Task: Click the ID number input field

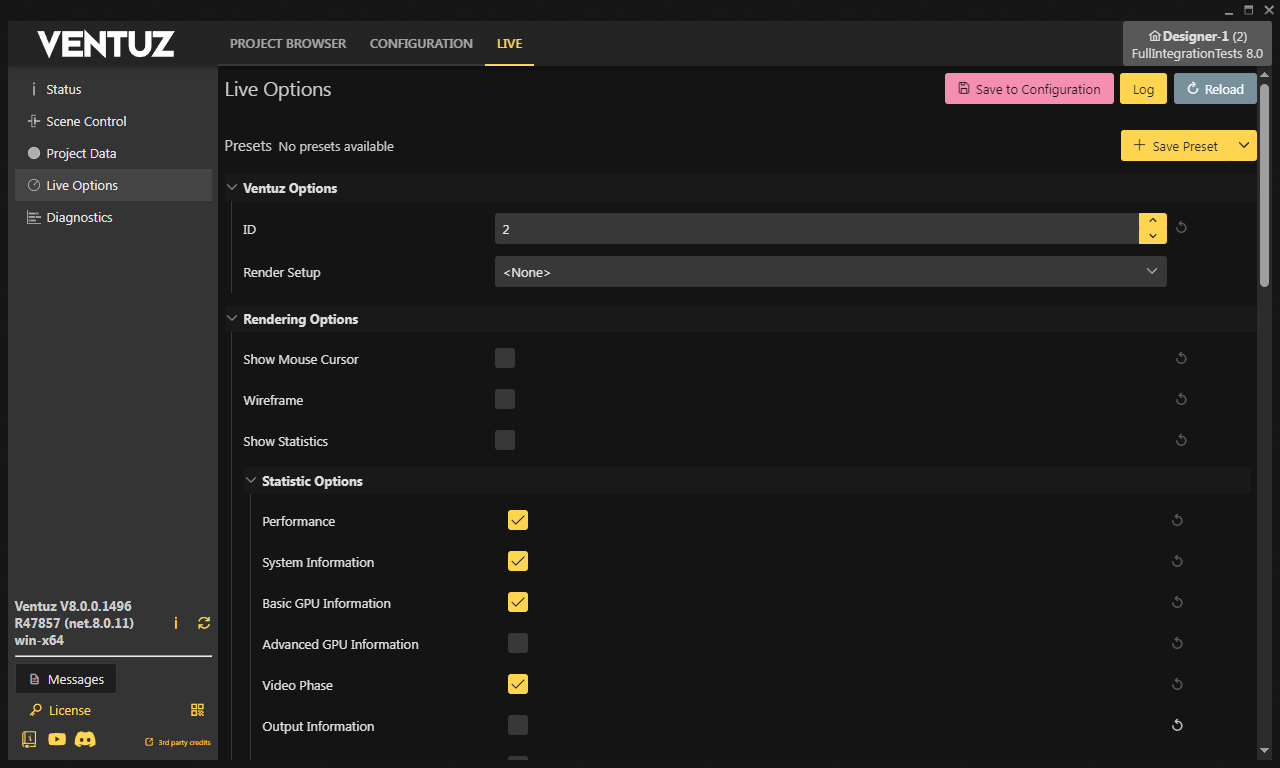Action: tap(815, 229)
